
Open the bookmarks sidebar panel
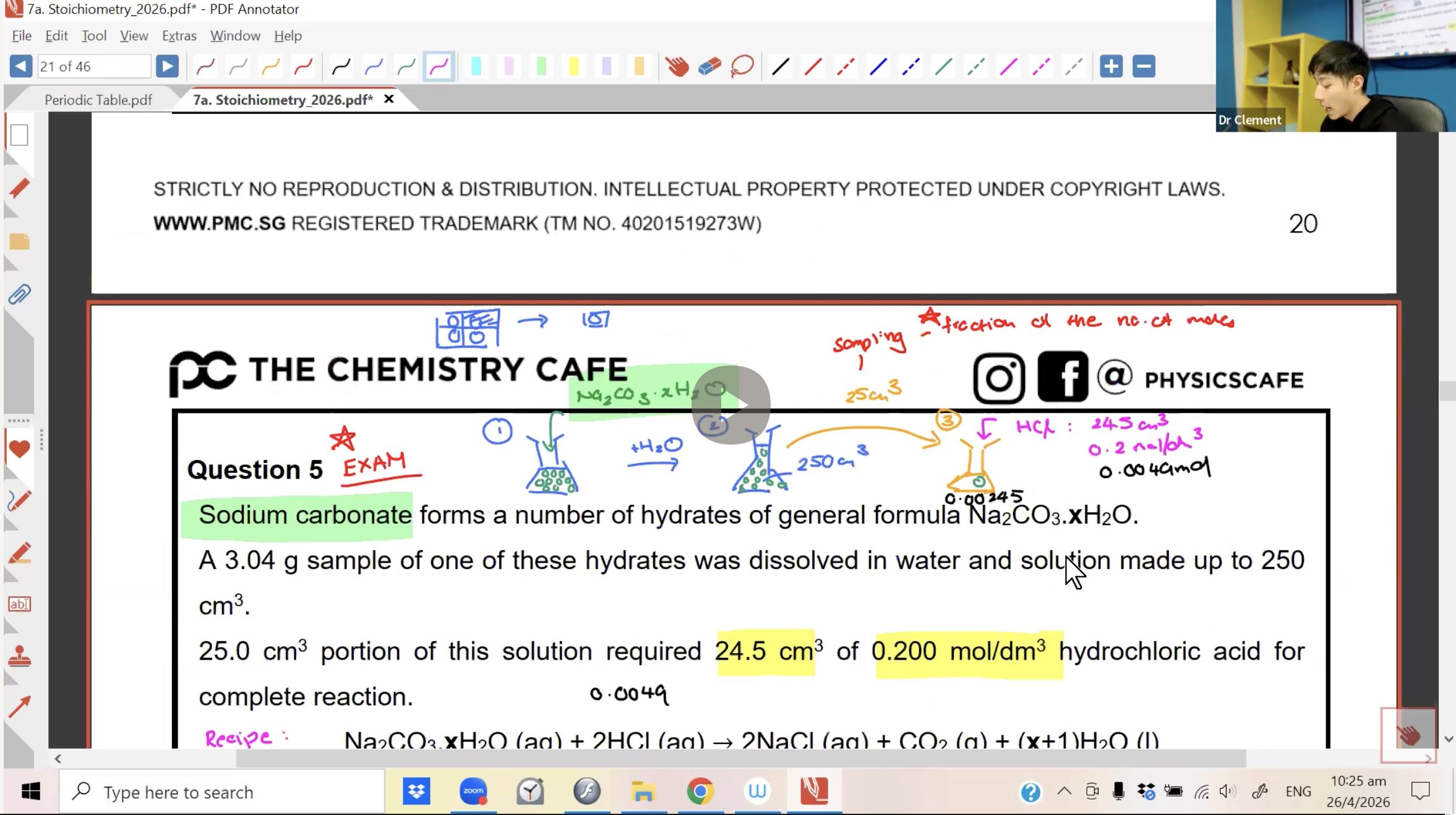[x=19, y=241]
